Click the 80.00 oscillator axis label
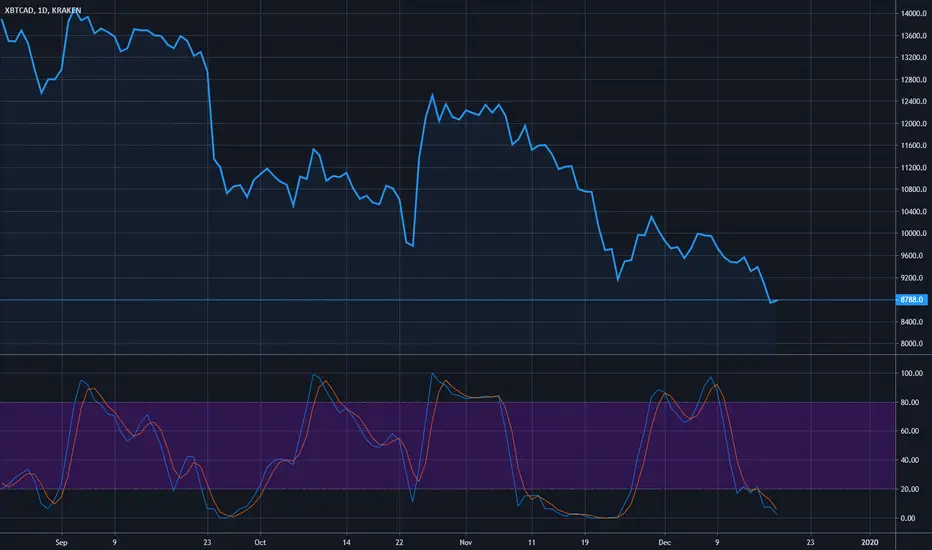Screen dimensions: 932x550 click(912, 403)
